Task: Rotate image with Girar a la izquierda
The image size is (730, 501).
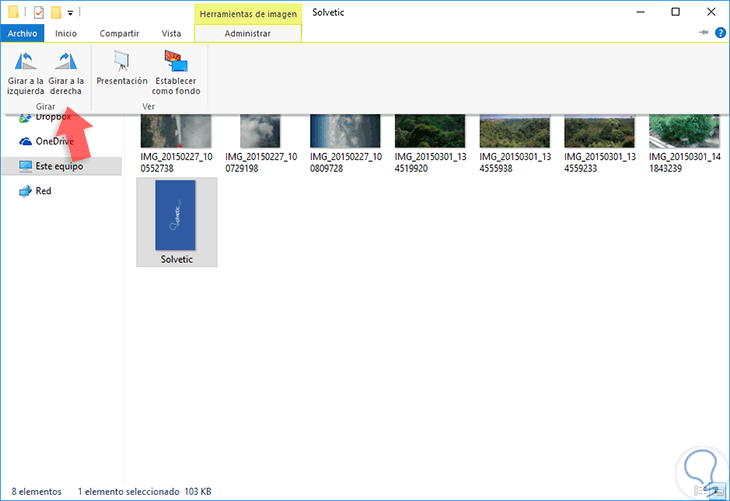Action: (25, 73)
